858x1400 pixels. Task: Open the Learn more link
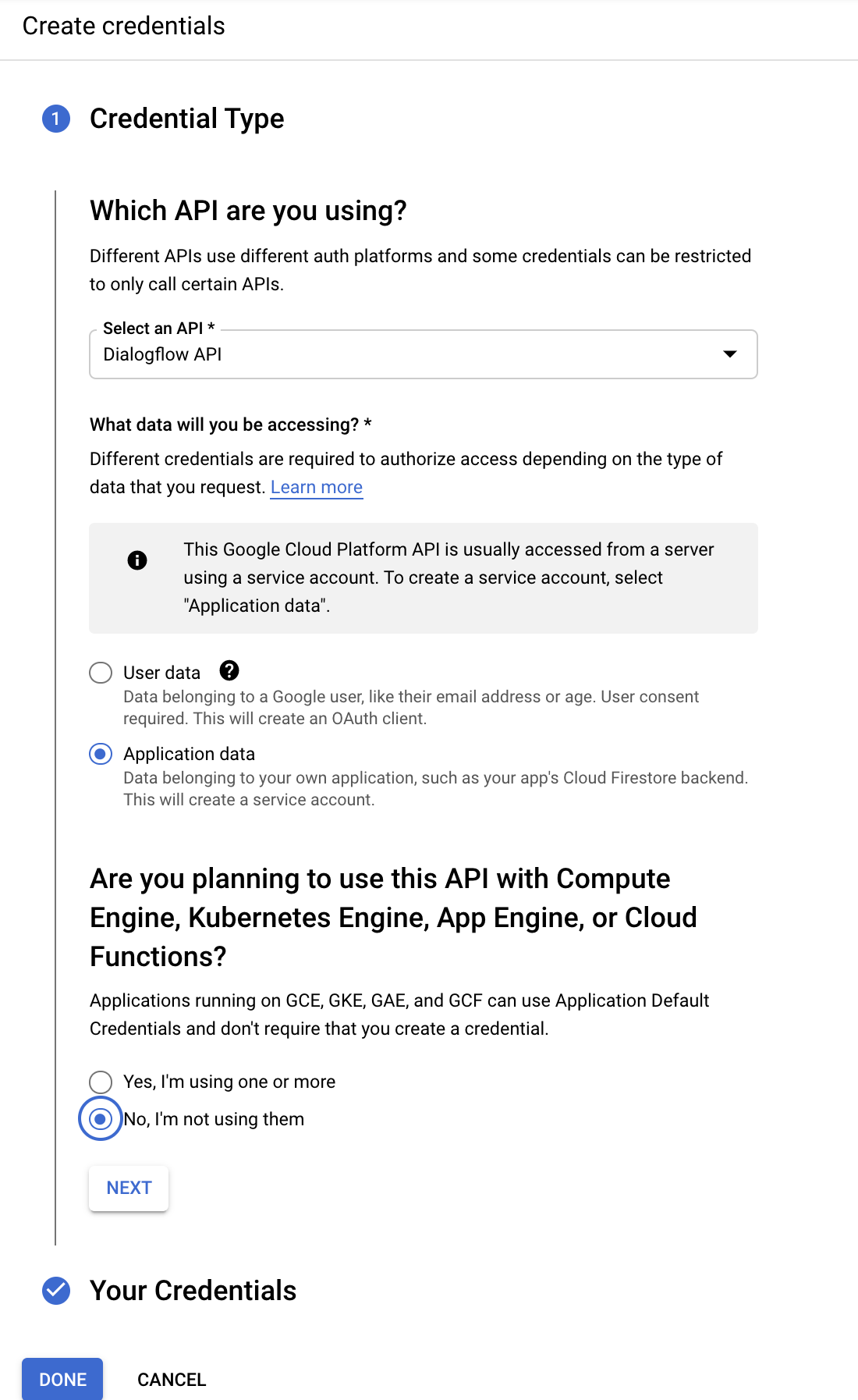[x=316, y=487]
